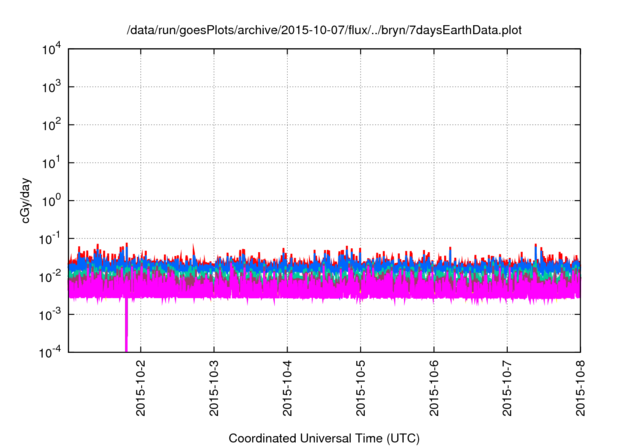The height and width of the screenshot is (448, 640).
Task: Select the 2015-10-3 x-axis tick label
Action: pyautogui.click(x=214, y=388)
